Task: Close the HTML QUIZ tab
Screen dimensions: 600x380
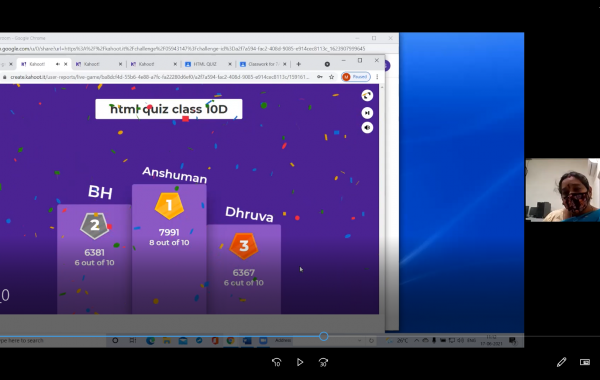Action: coord(230,64)
